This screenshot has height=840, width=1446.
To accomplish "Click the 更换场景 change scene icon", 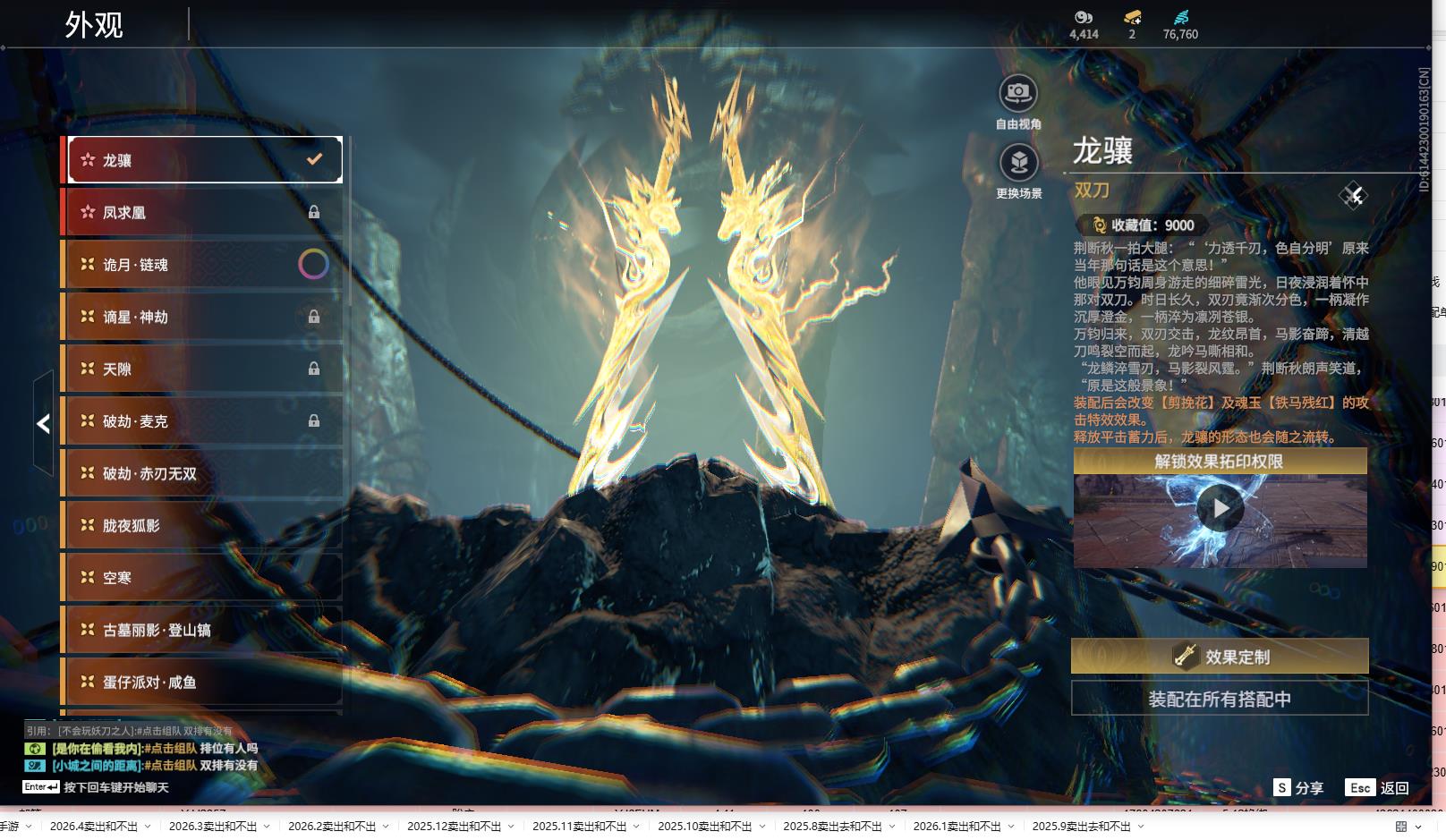I will tap(1018, 163).
